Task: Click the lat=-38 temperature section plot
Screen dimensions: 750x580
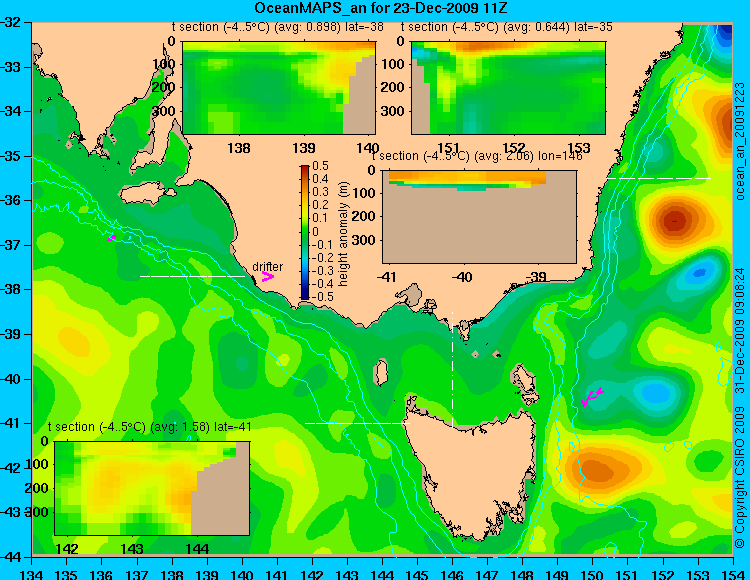Action: coord(279,88)
